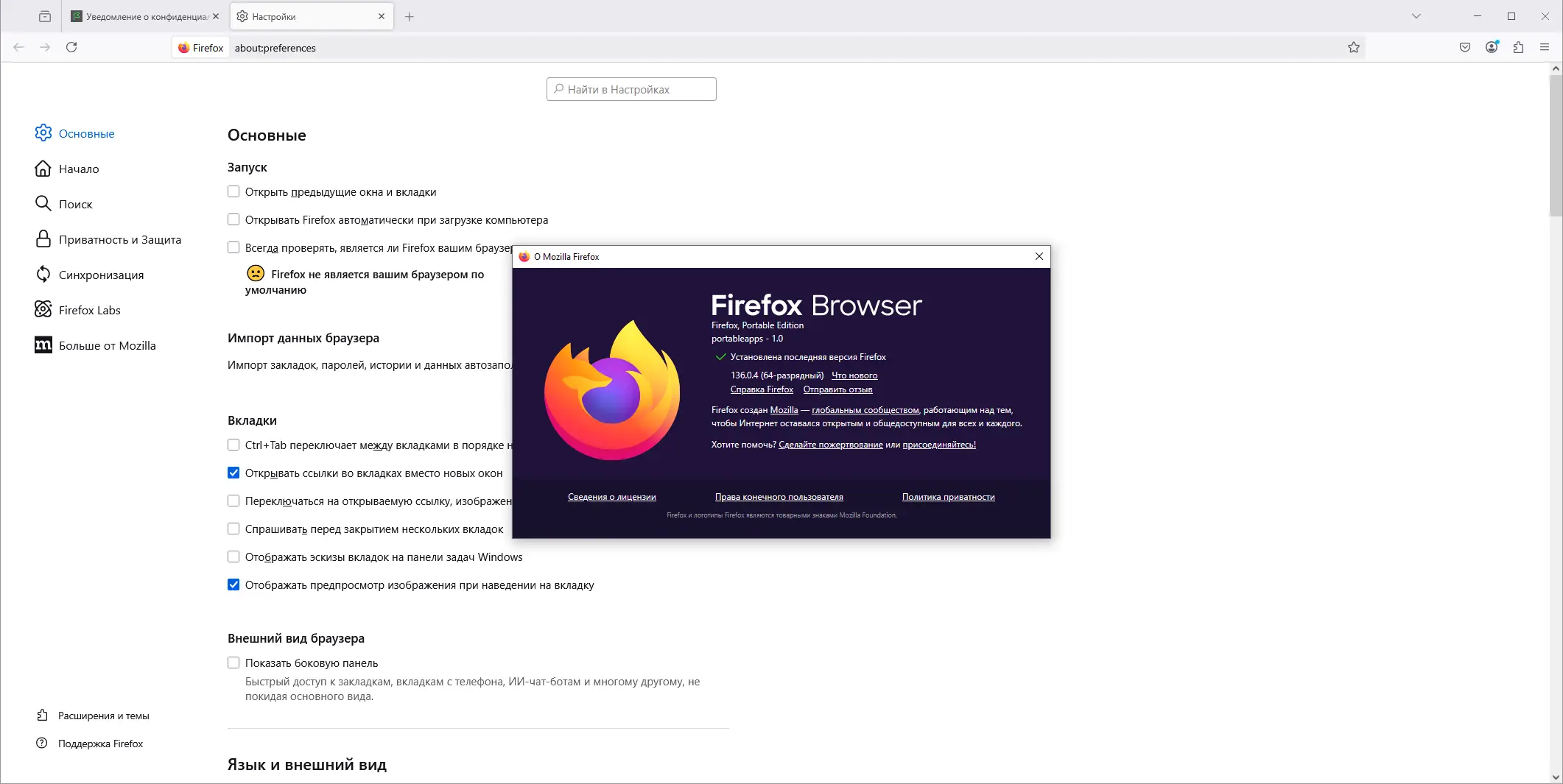Click the back navigation arrow
The image size is (1563, 784).
point(19,47)
